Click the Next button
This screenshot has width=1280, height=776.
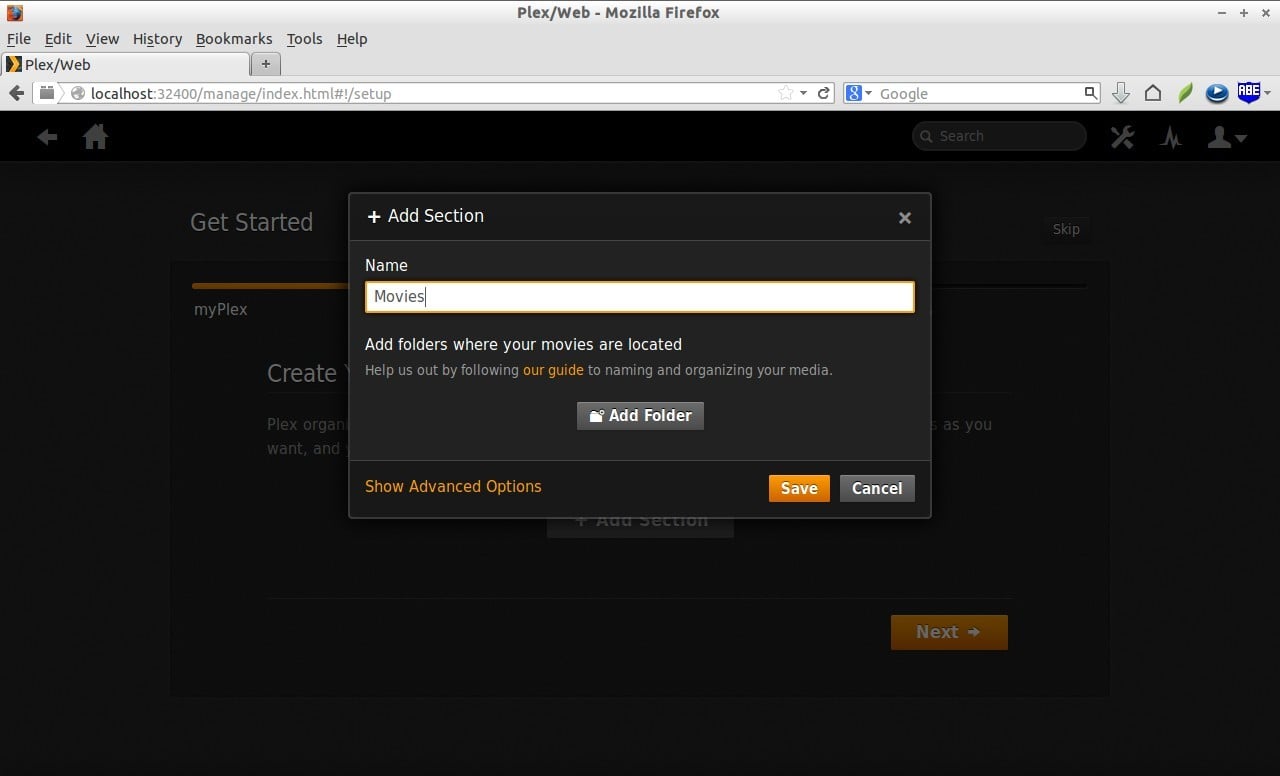[949, 632]
